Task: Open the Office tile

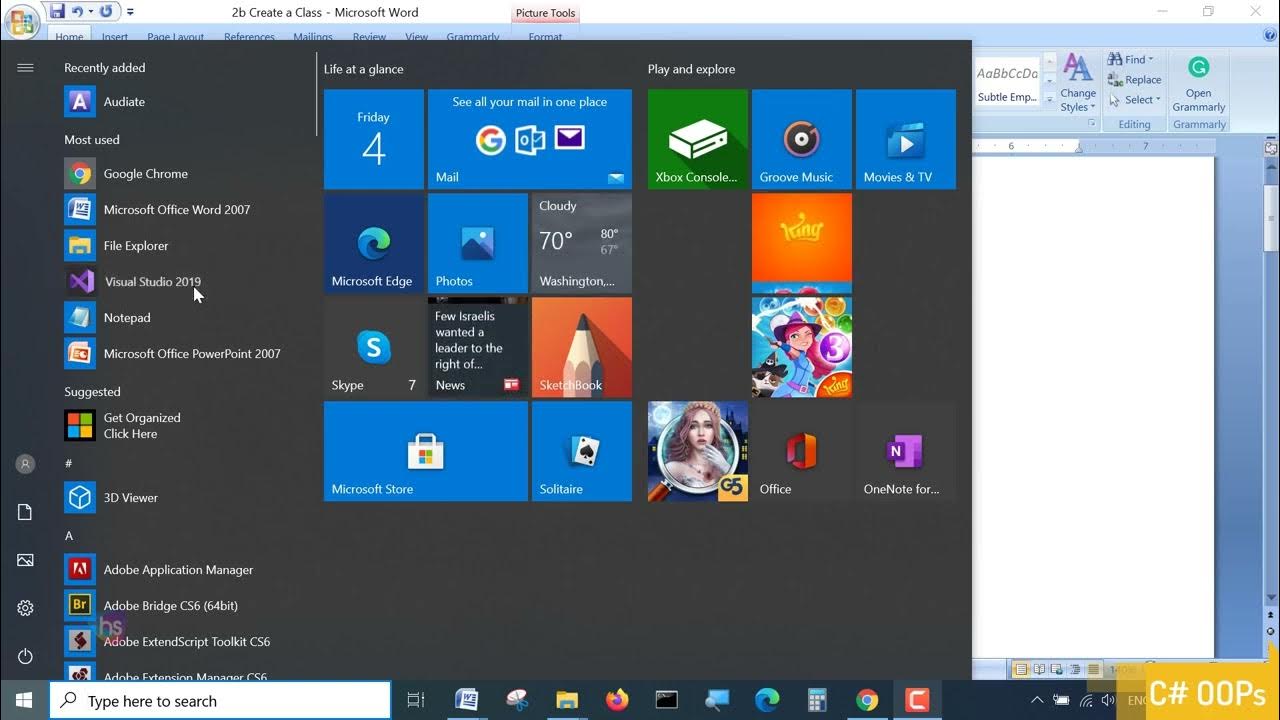Action: point(802,451)
